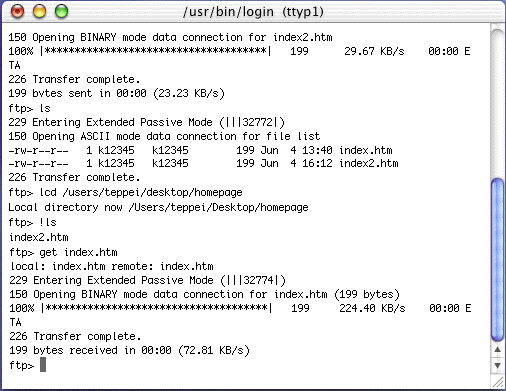This screenshot has height=391, width=506.
Task: Click '150 Opening BINARY mode' line for index.htm (199 bytes)
Action: point(204,294)
